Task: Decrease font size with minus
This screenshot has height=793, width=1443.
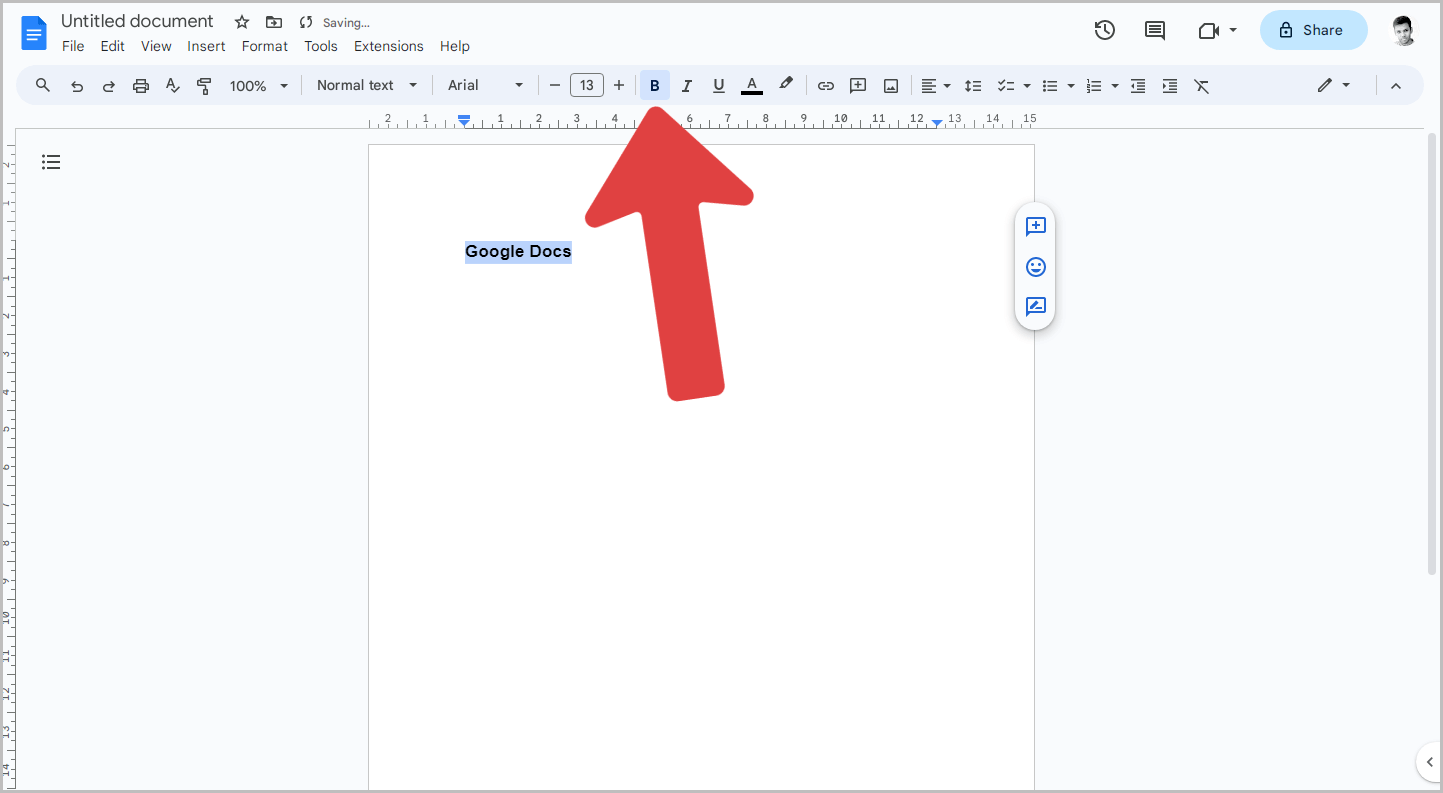Action: click(555, 86)
